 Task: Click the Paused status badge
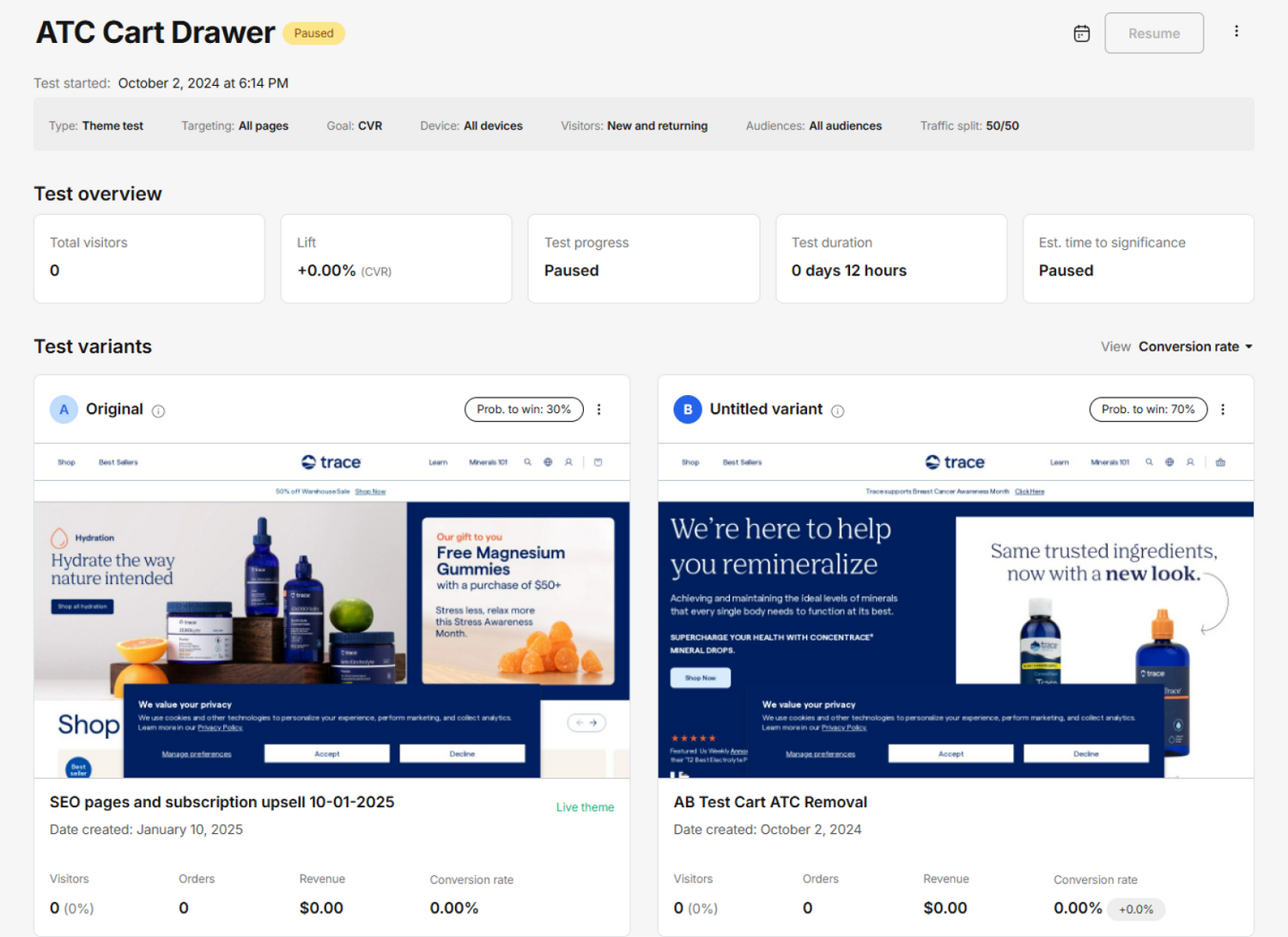pos(313,33)
